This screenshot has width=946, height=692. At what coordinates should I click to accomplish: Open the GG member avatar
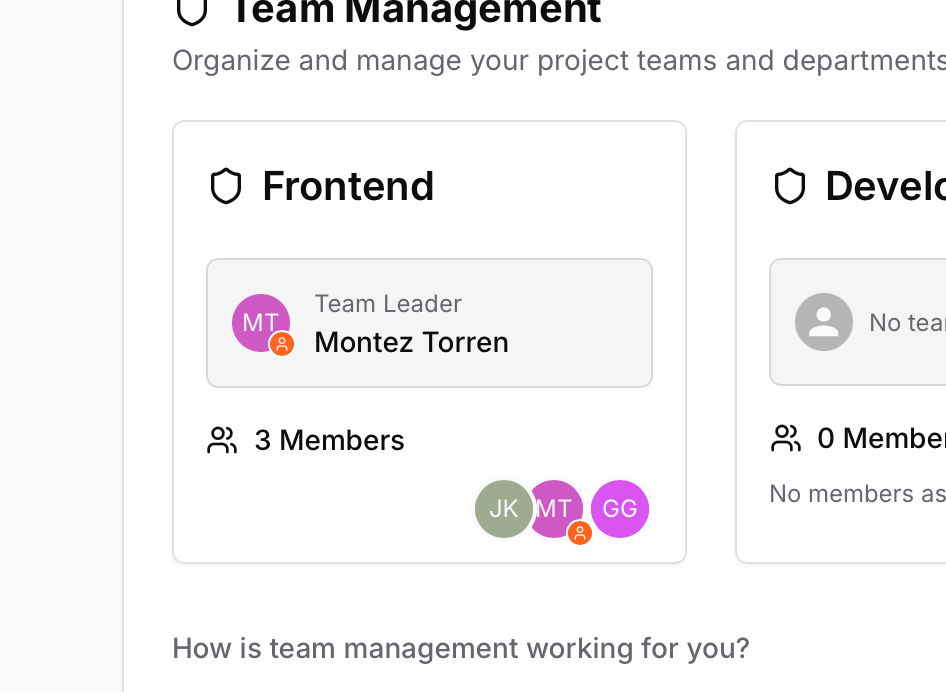(620, 509)
